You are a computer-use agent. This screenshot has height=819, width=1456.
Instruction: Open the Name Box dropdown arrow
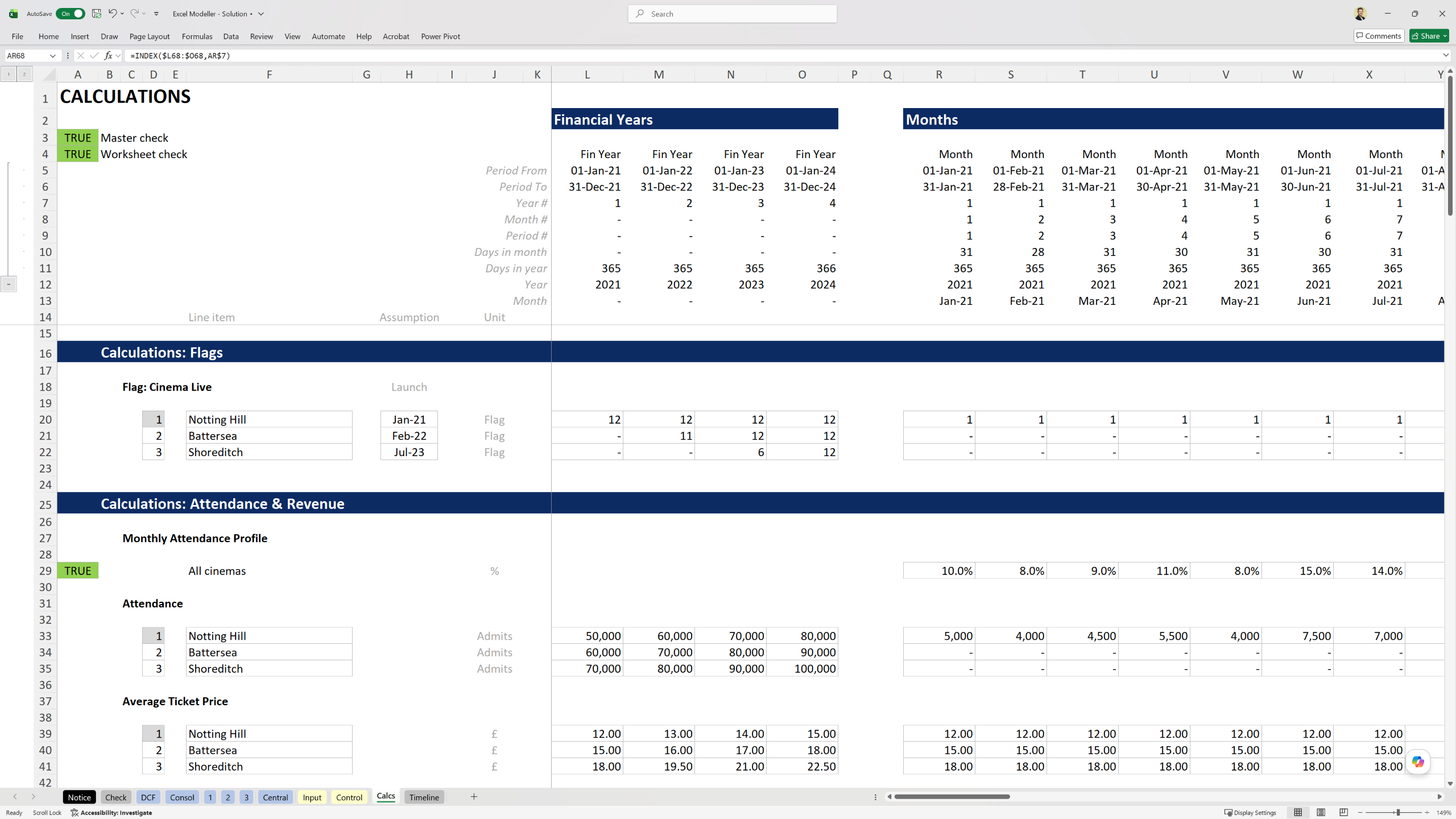tap(52, 56)
